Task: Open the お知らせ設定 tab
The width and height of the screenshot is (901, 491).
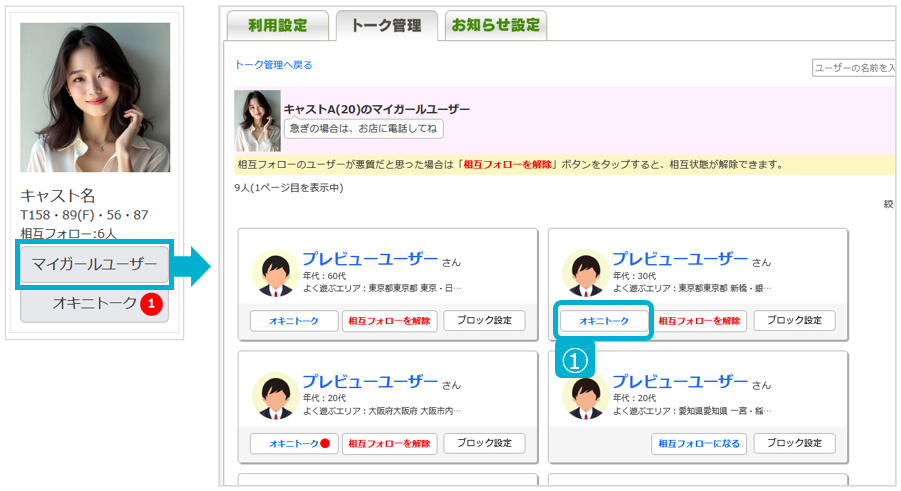Action: 496,26
